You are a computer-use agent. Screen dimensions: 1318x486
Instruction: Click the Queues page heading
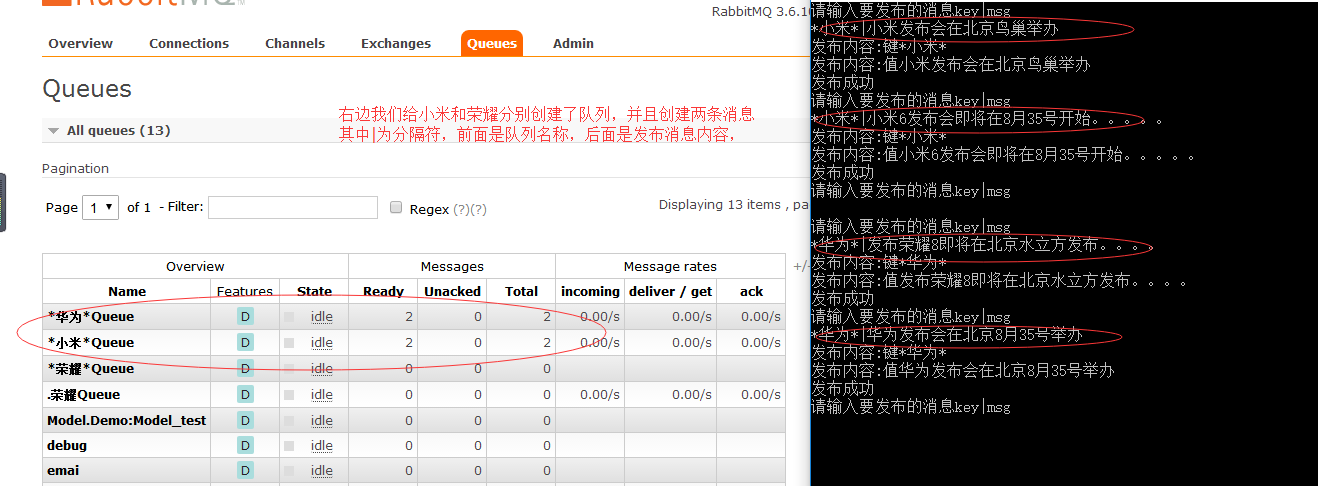click(87, 89)
